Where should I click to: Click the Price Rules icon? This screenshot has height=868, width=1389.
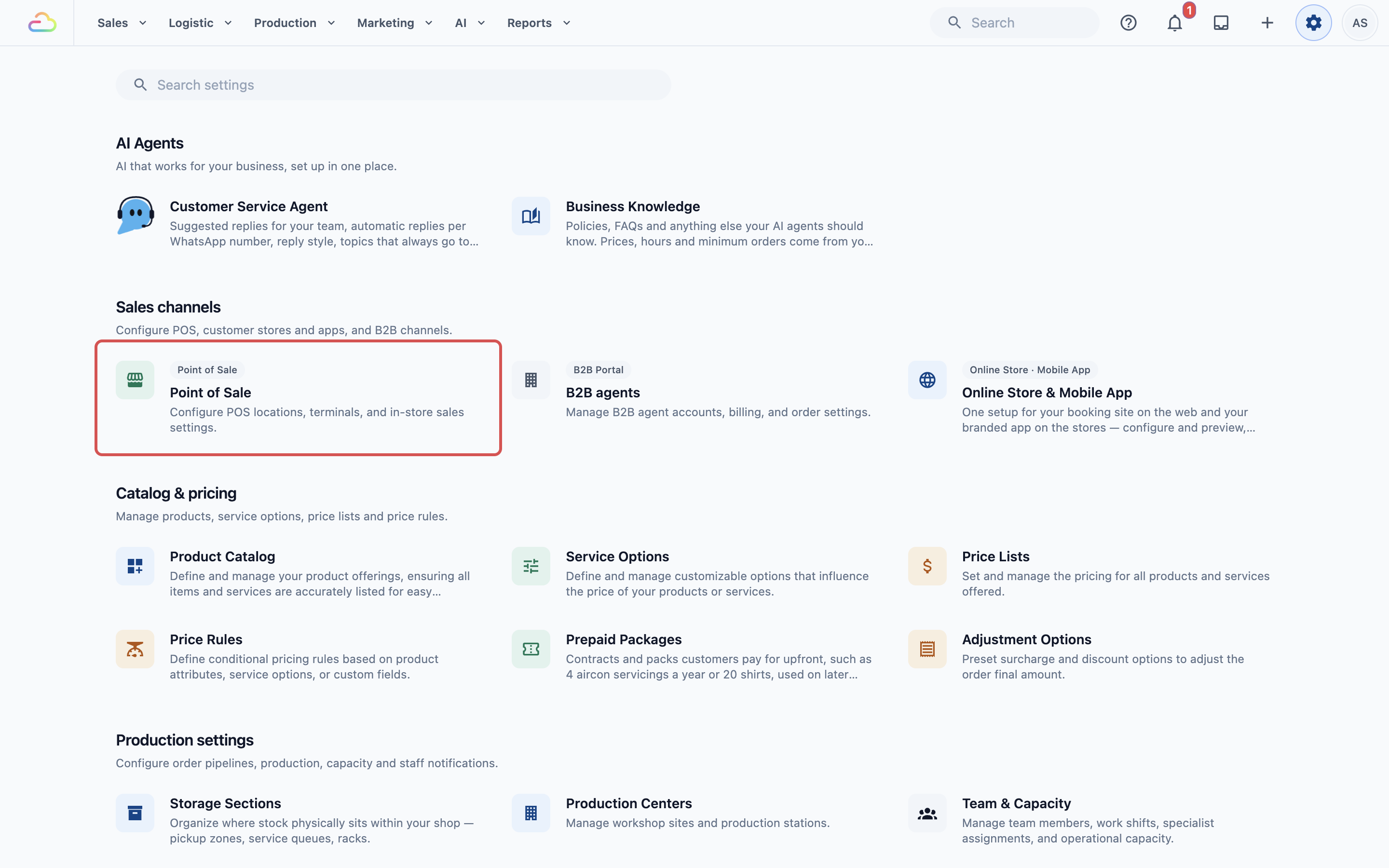click(135, 649)
